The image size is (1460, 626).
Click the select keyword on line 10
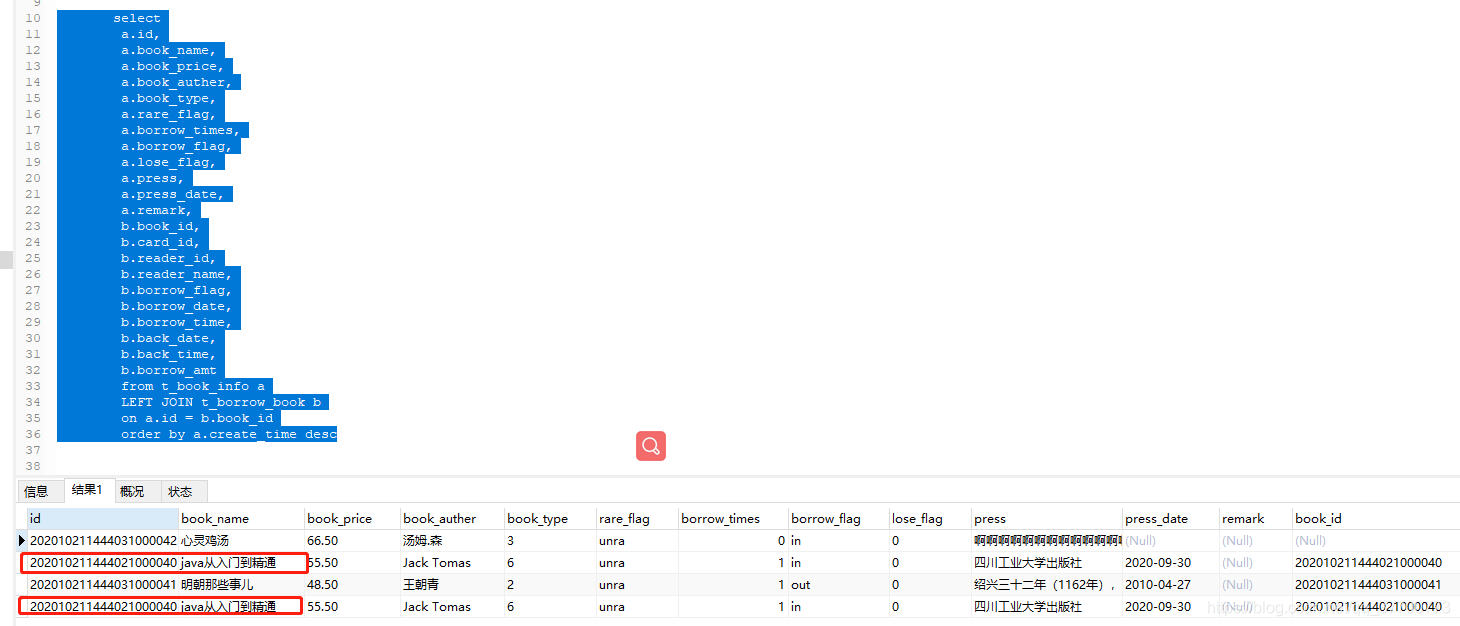pos(137,18)
